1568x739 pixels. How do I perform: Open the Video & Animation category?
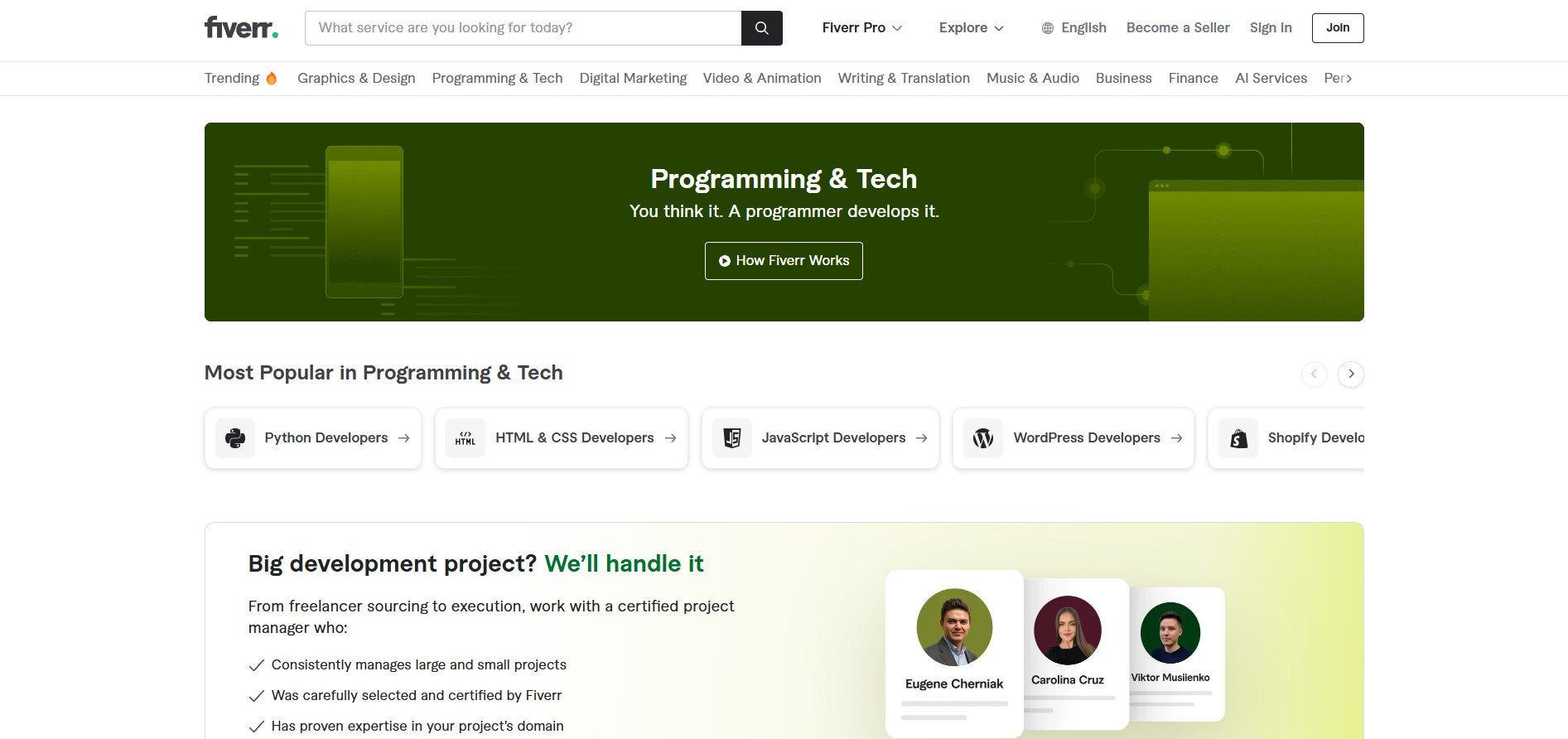point(762,78)
